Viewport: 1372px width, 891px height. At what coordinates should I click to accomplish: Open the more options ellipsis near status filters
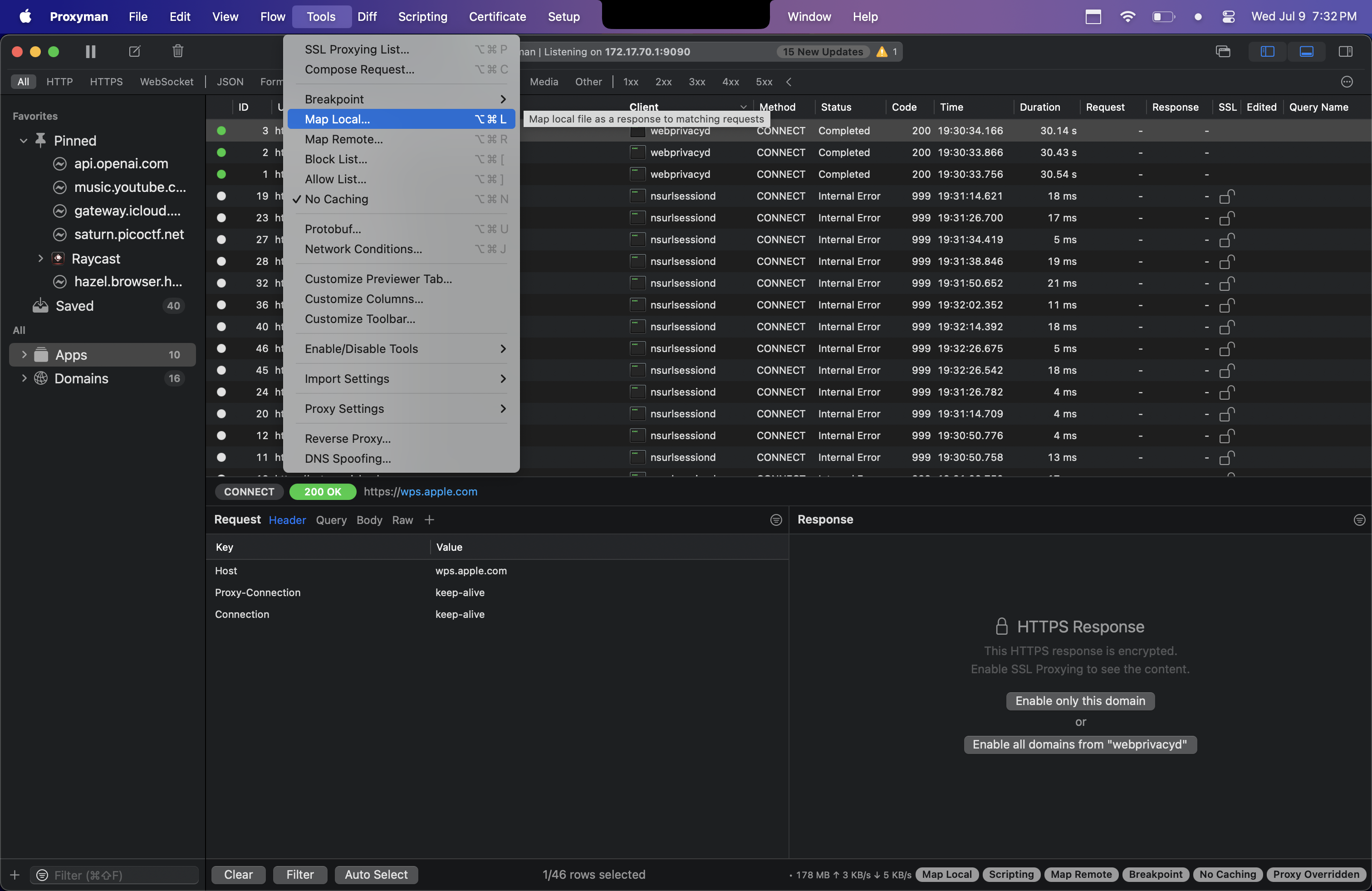click(1347, 82)
